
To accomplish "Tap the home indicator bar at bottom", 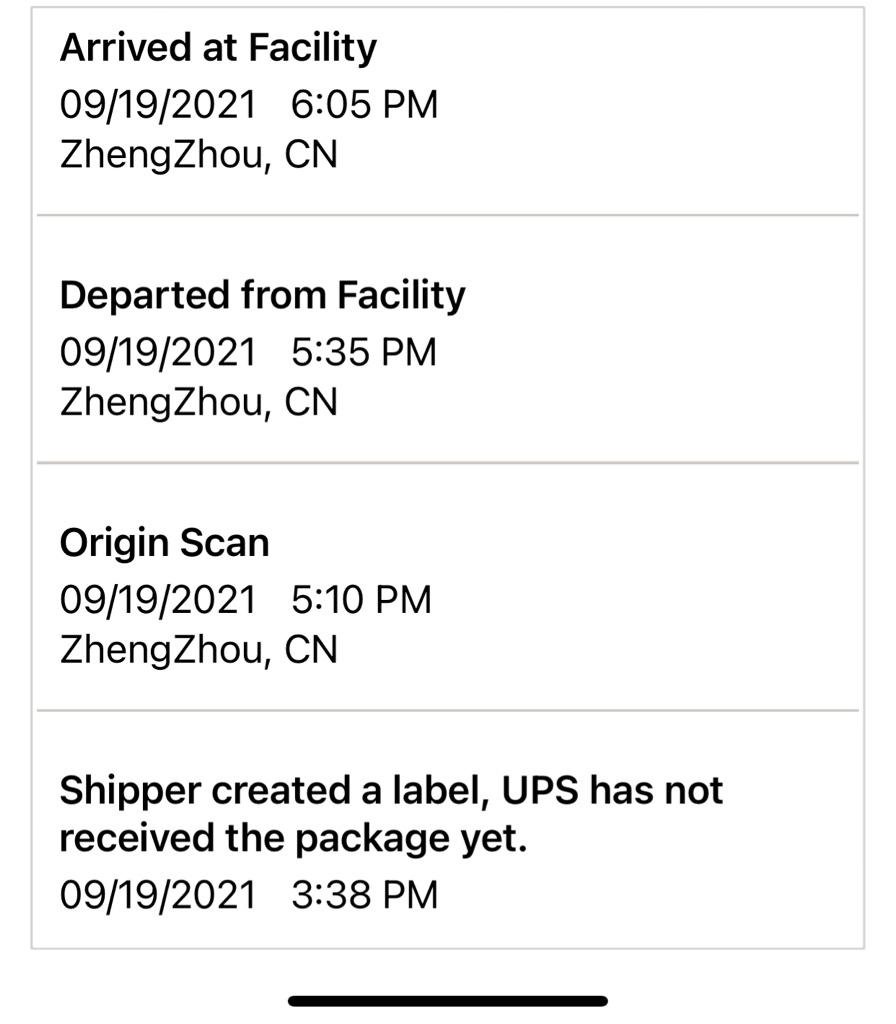I will (448, 1000).
